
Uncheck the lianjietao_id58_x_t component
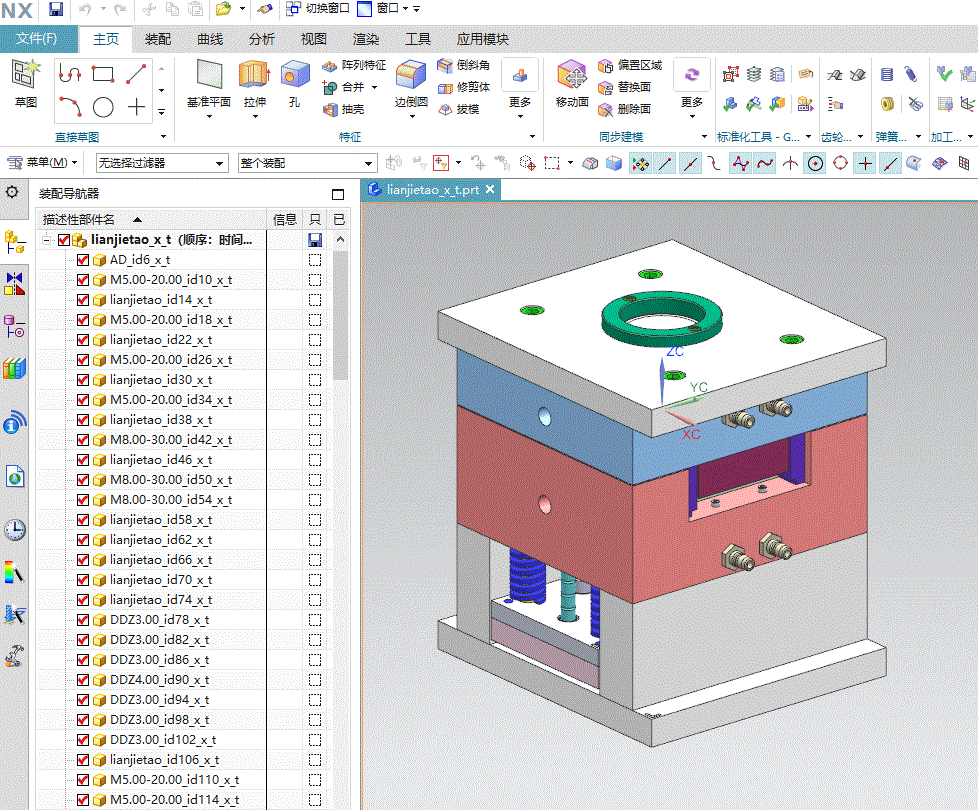pyautogui.click(x=83, y=520)
